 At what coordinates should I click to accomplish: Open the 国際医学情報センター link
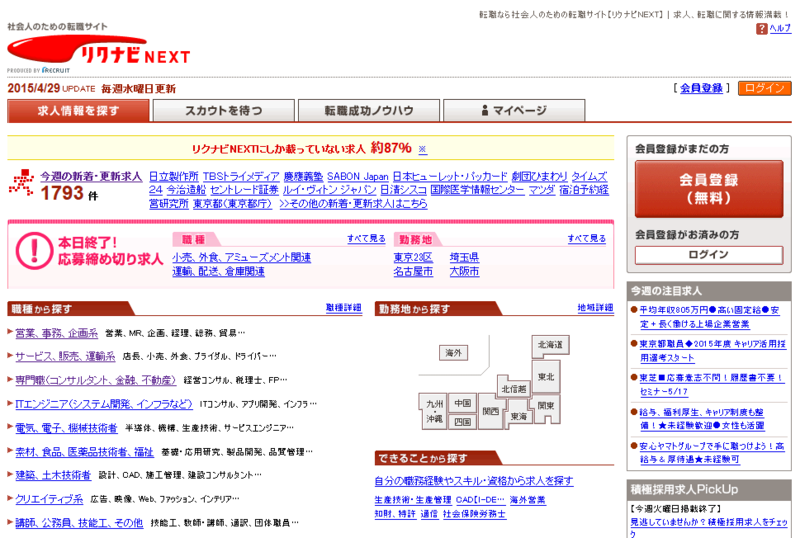(x=477, y=190)
